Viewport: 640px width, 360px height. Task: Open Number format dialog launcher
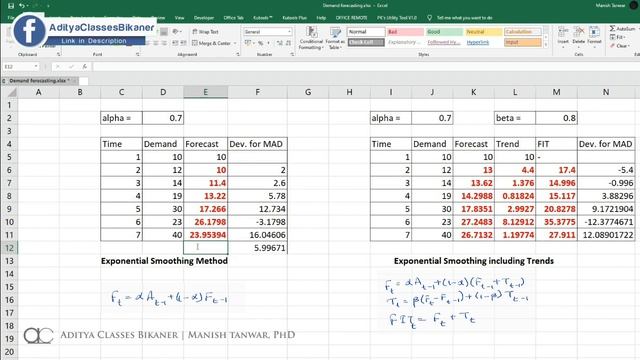pyautogui.click(x=292, y=54)
